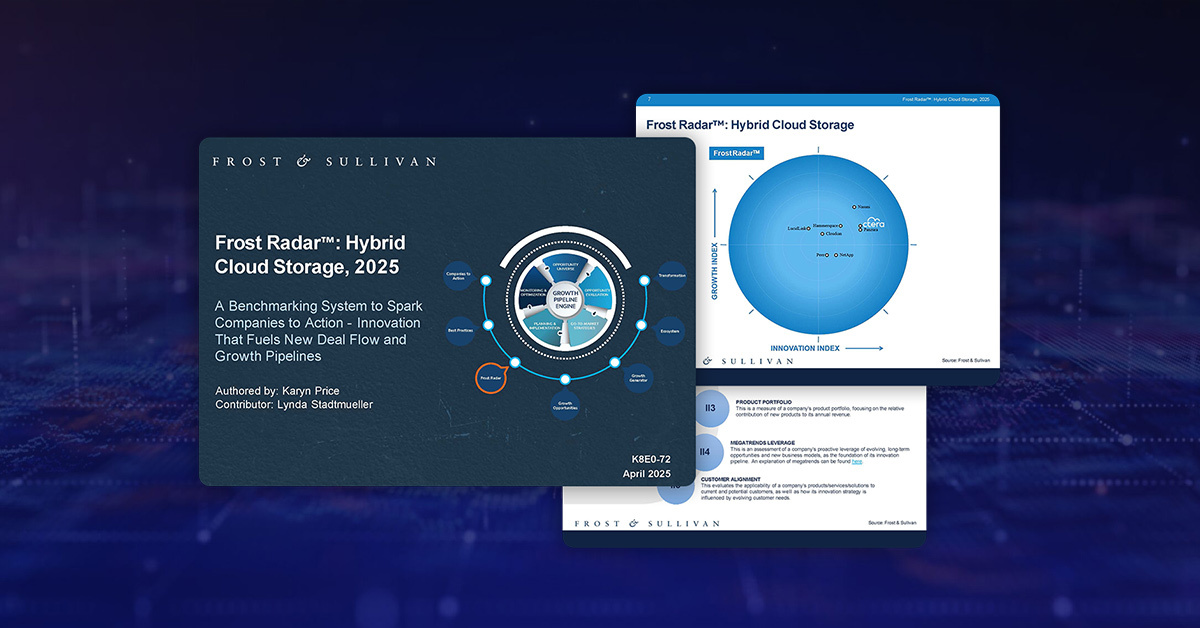Click Frost & Sullivan logo on bottom slide

pos(646,523)
